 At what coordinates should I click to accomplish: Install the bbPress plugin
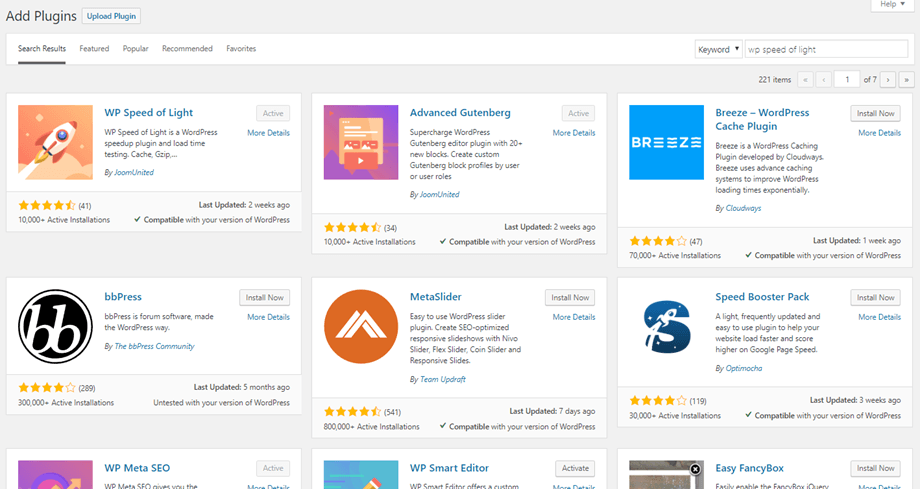click(265, 298)
